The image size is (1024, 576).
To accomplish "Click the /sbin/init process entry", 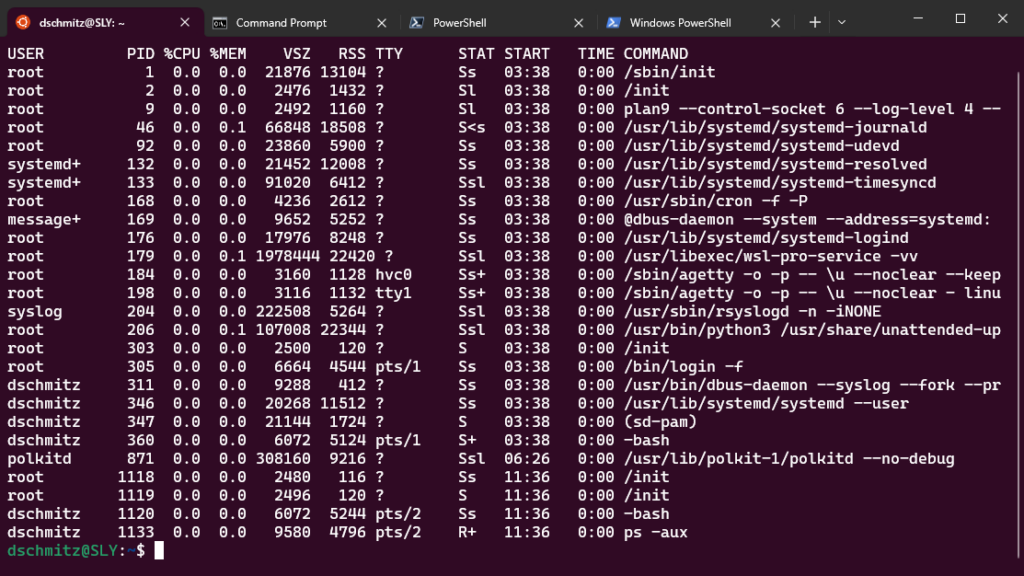I will tap(672, 71).
